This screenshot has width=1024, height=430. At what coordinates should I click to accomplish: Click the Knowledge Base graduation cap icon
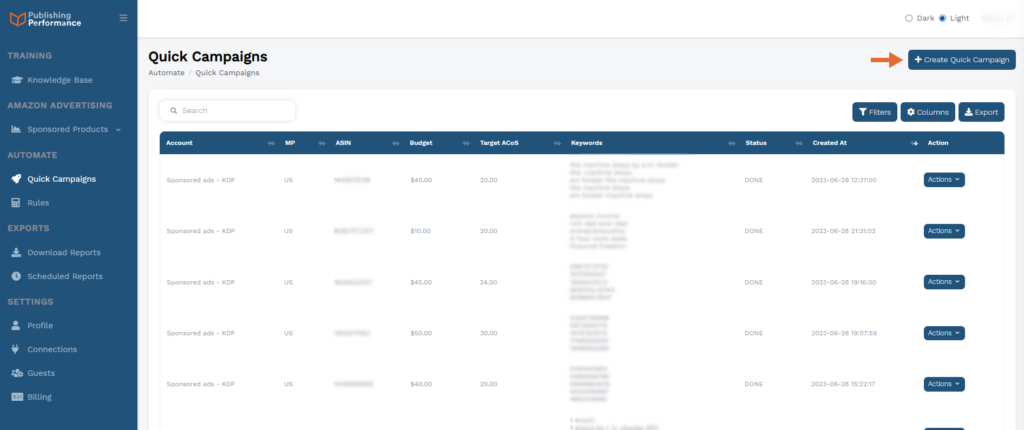(x=16, y=80)
